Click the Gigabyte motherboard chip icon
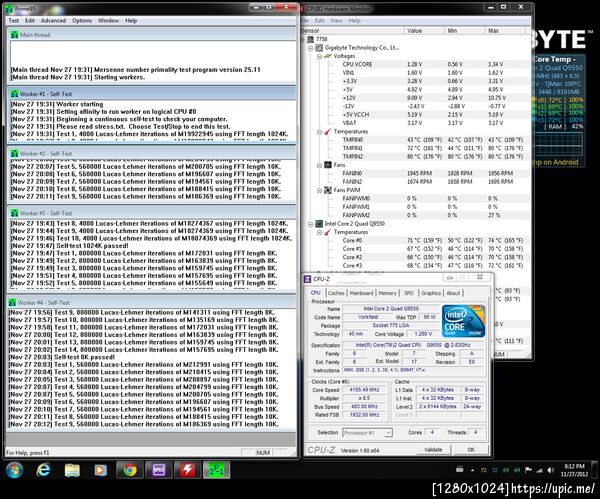Screen dimensions: 600x499 tap(319, 48)
